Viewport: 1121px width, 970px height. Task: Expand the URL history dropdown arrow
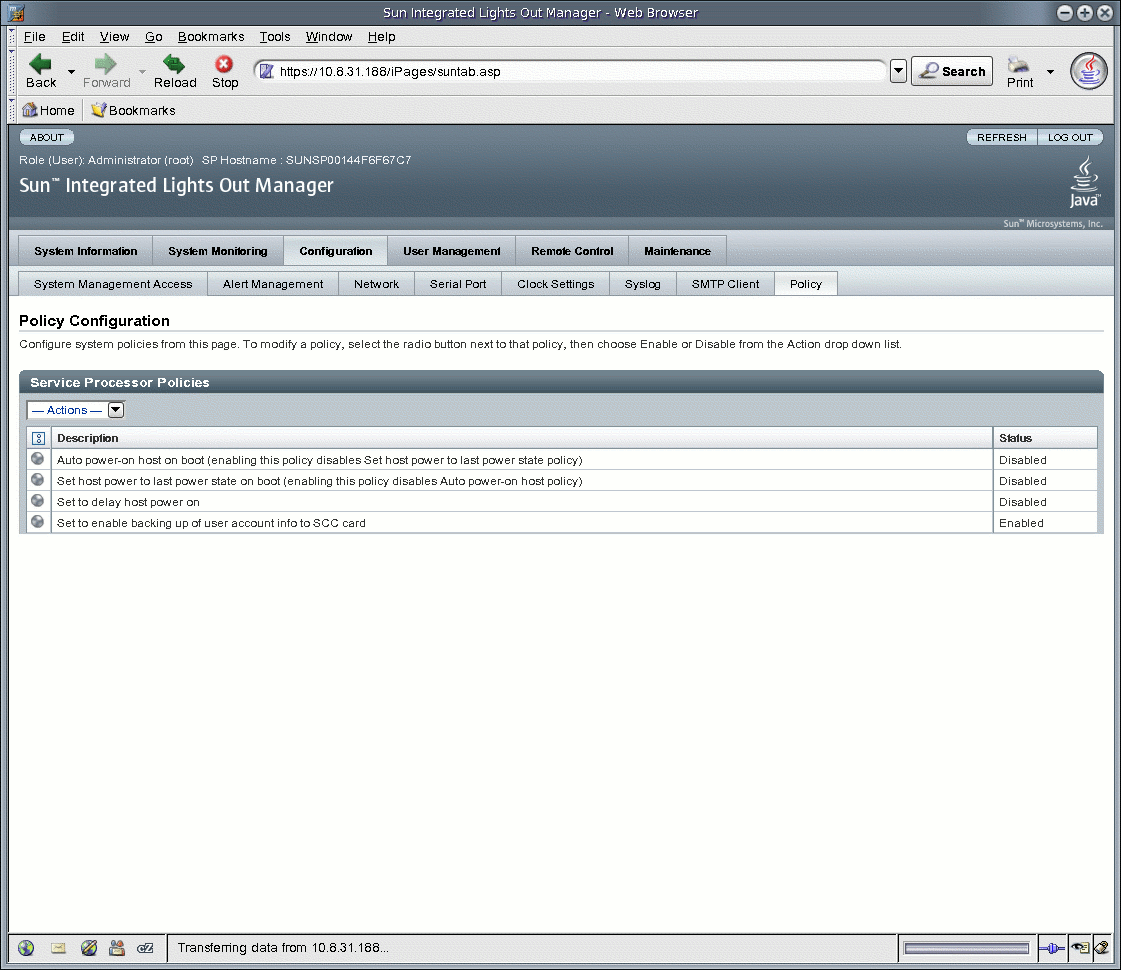[898, 71]
